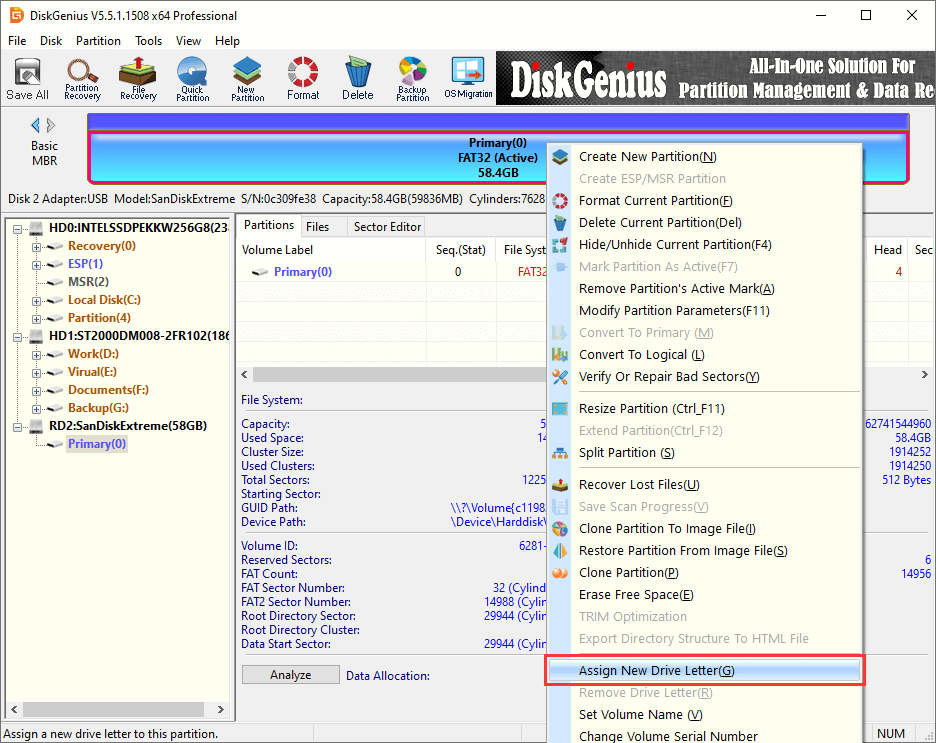Select the Partitions tab
Viewport: 936px width, 743px height.
pos(269,225)
